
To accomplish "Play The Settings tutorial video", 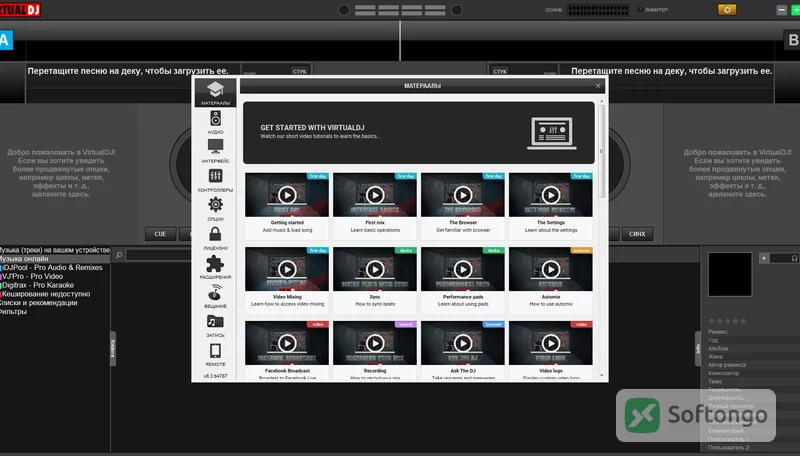I will tap(551, 195).
